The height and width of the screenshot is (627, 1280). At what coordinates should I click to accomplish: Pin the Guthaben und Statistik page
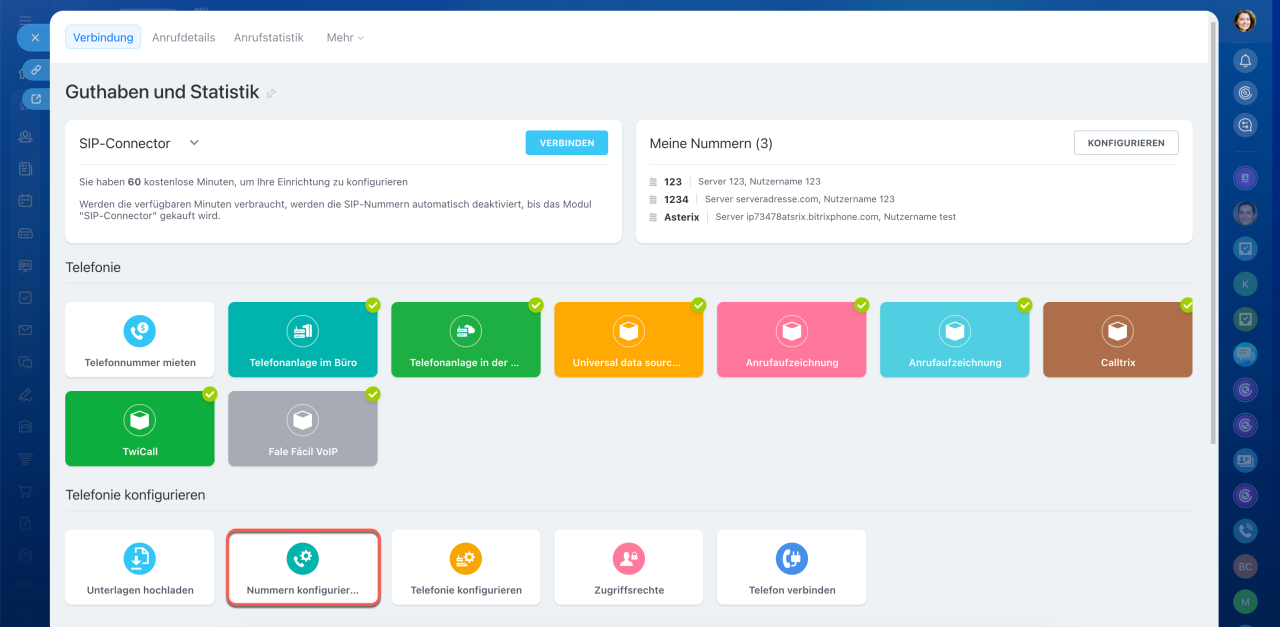270,93
